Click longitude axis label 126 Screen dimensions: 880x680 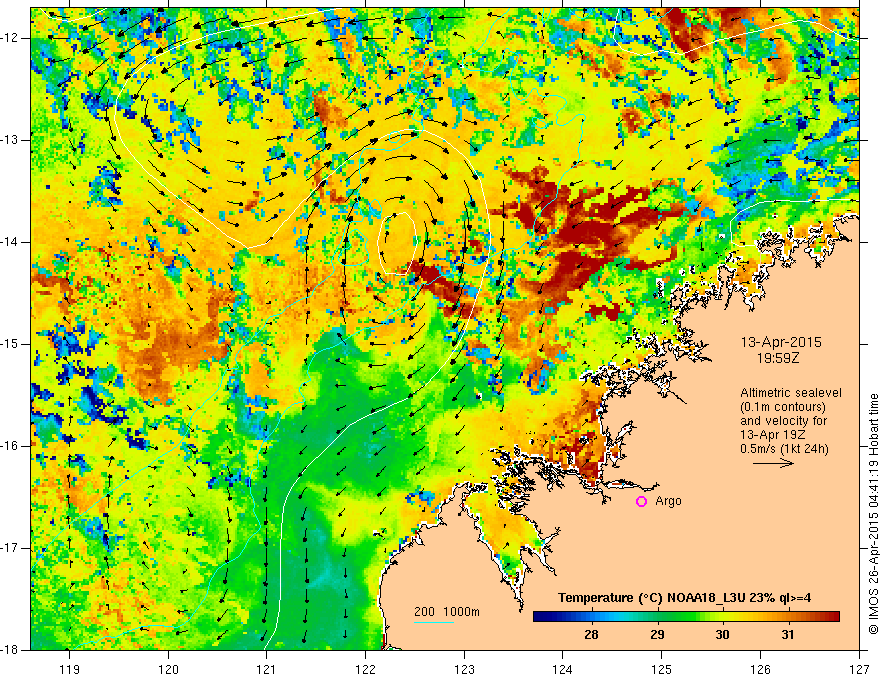point(760,669)
